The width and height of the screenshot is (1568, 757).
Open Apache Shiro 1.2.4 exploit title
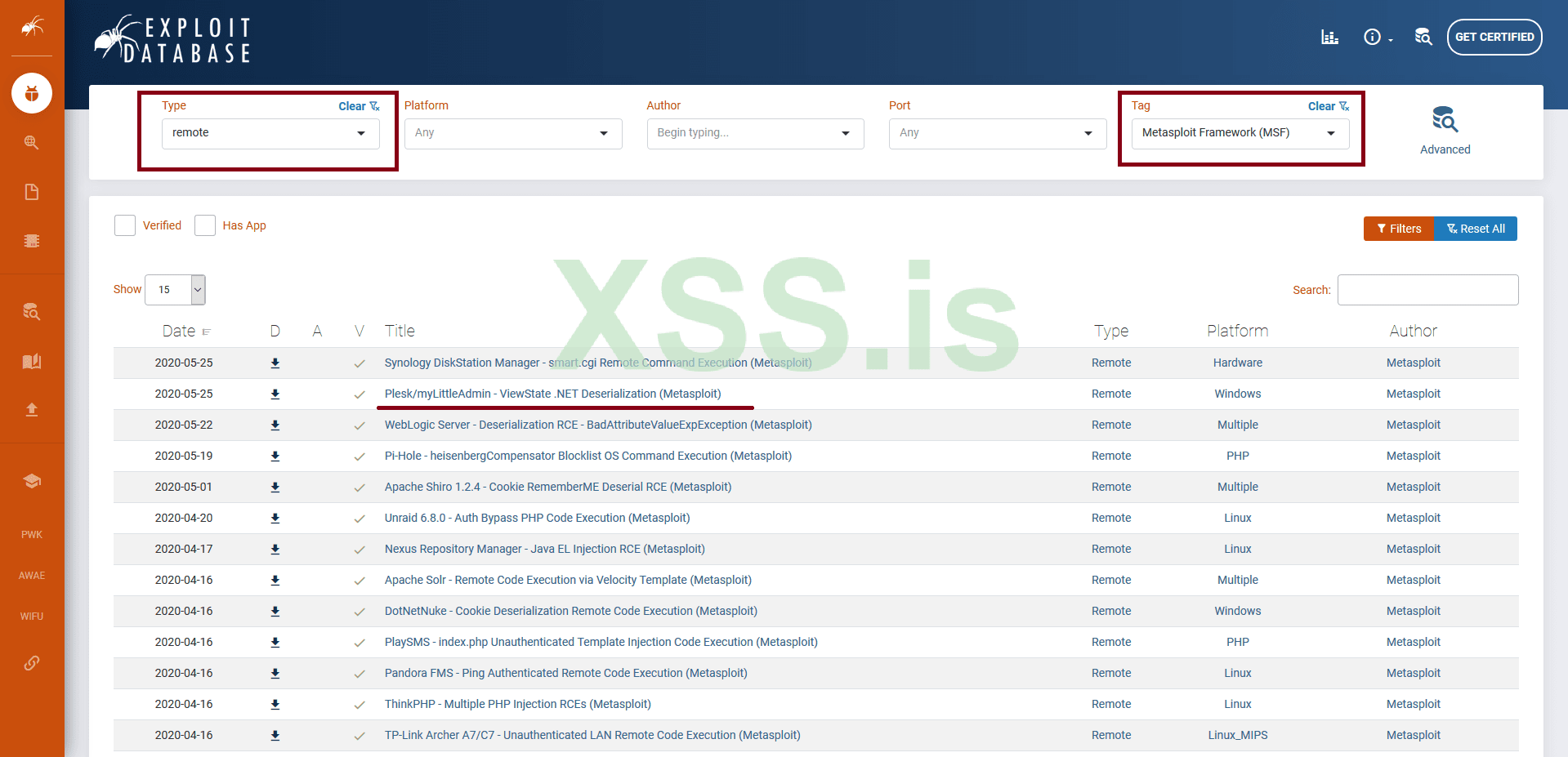[x=558, y=487]
